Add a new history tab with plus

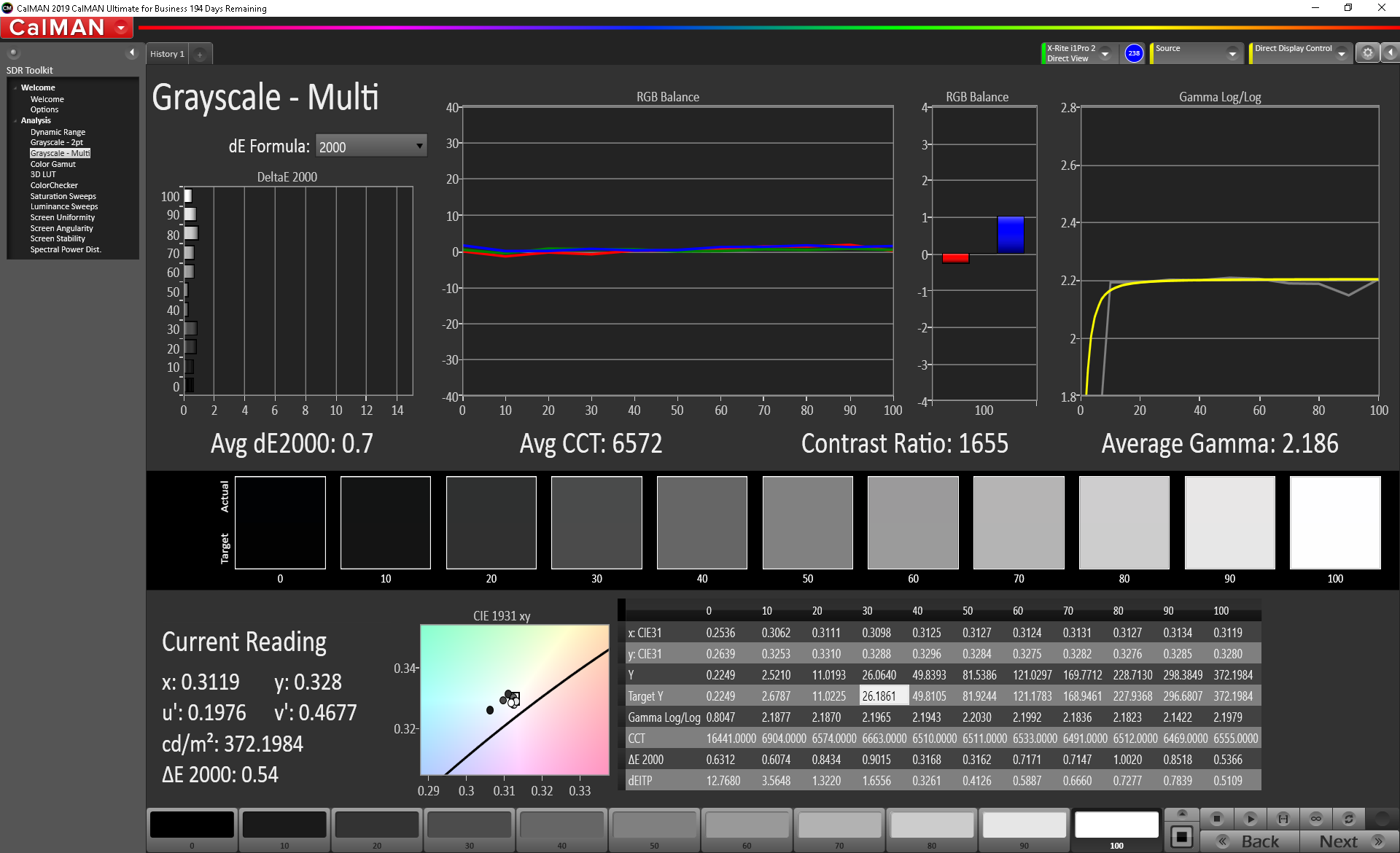[200, 54]
